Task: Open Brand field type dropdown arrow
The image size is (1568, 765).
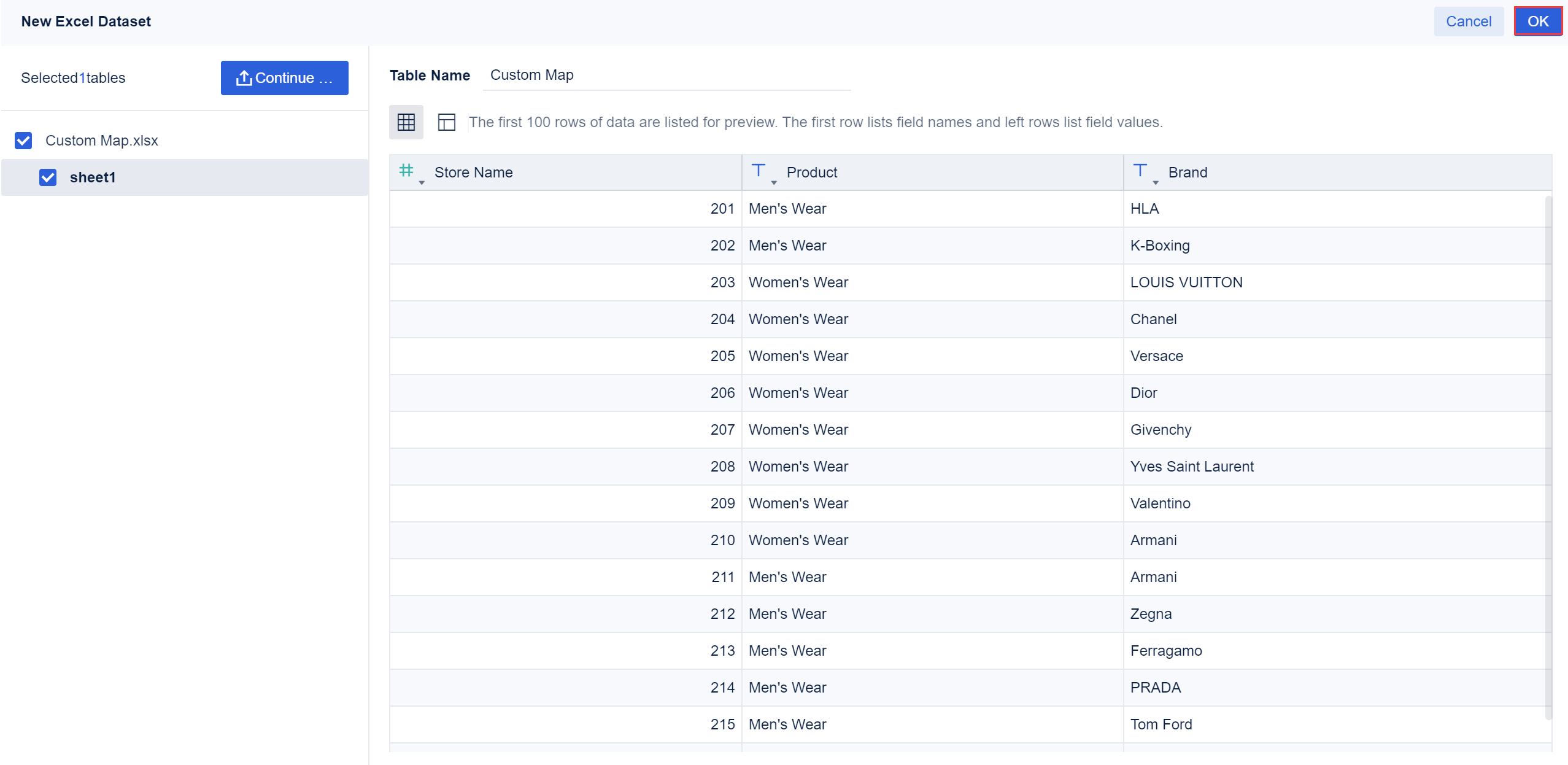Action: coord(1156,182)
